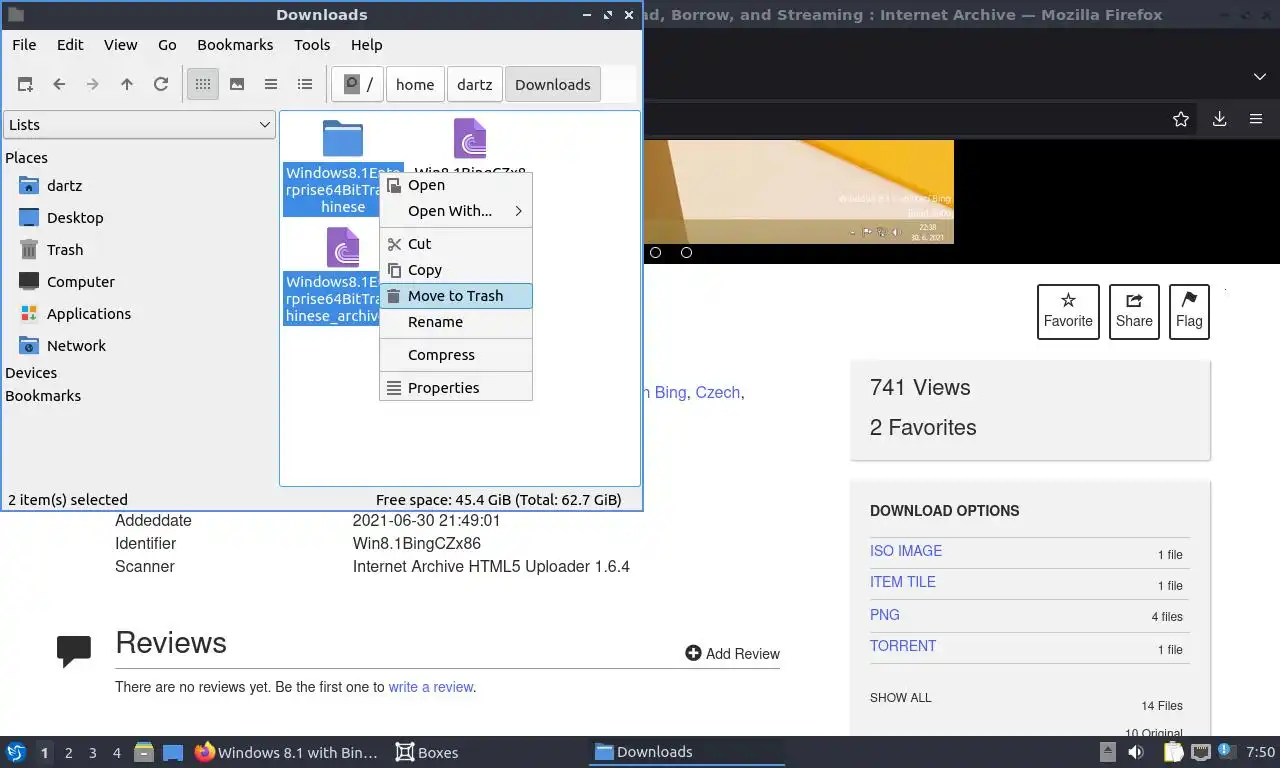1280x768 pixels.
Task: Go back in the file manager toolbar
Action: 59,85
